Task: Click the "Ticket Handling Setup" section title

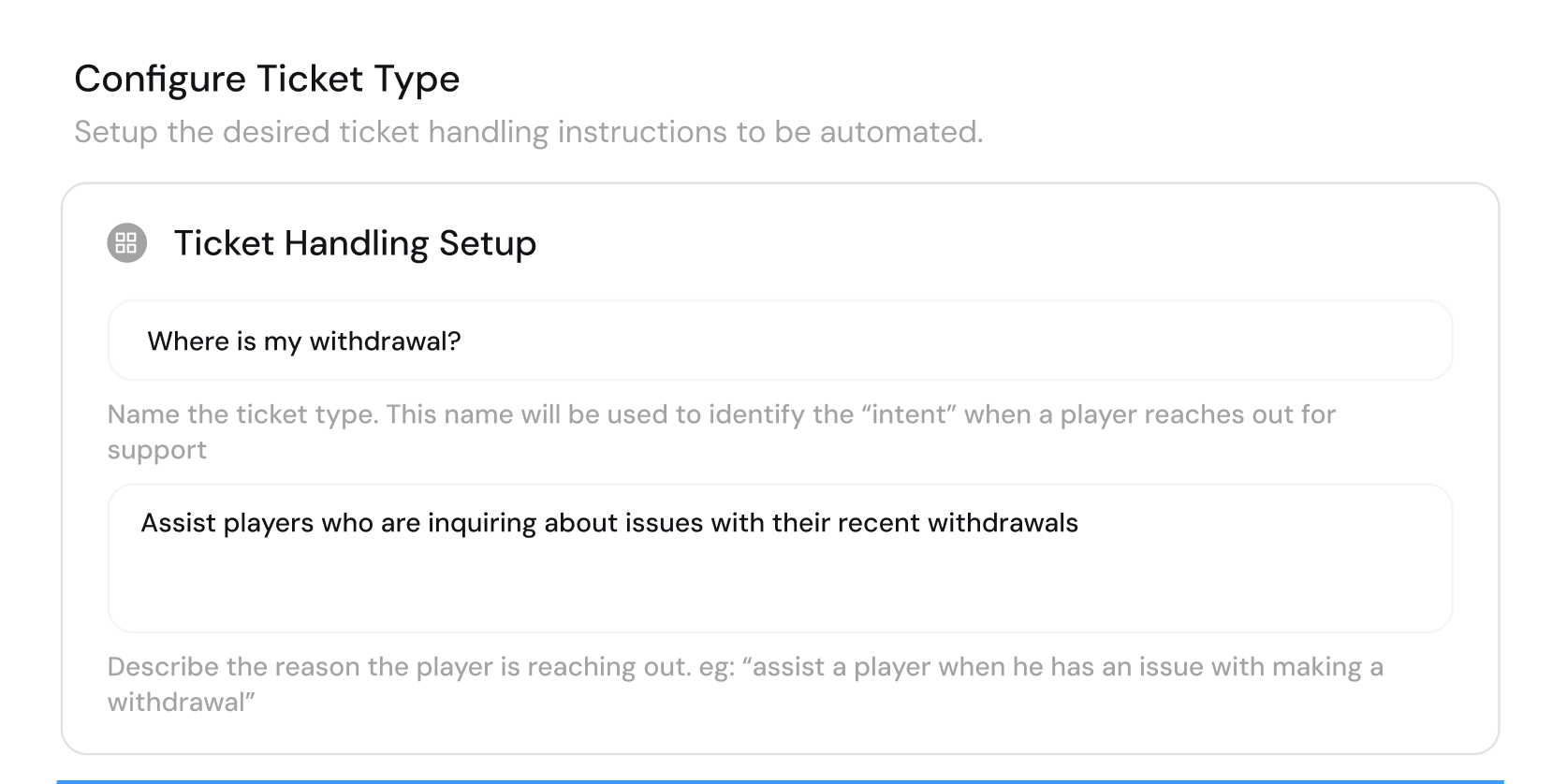Action: point(355,243)
